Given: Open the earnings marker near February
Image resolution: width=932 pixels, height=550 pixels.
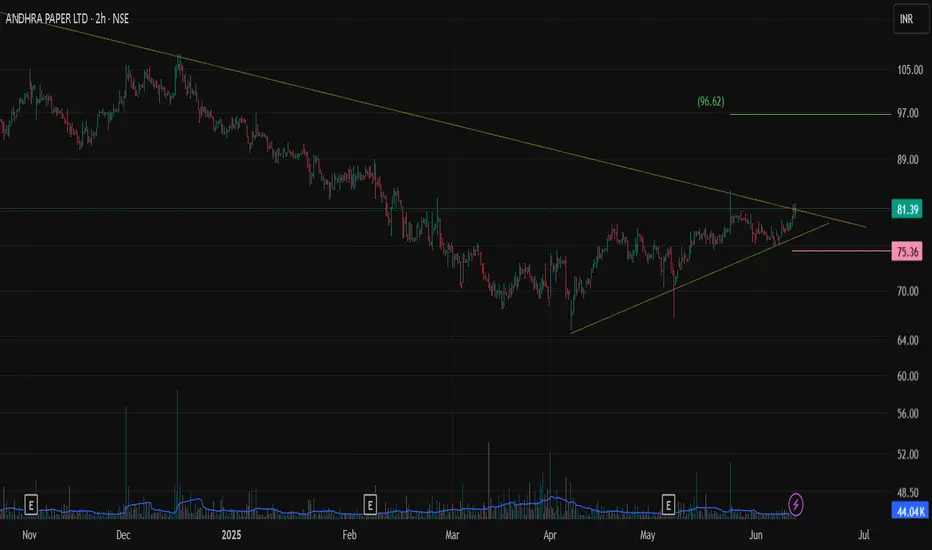Looking at the screenshot, I should click(x=370, y=505).
